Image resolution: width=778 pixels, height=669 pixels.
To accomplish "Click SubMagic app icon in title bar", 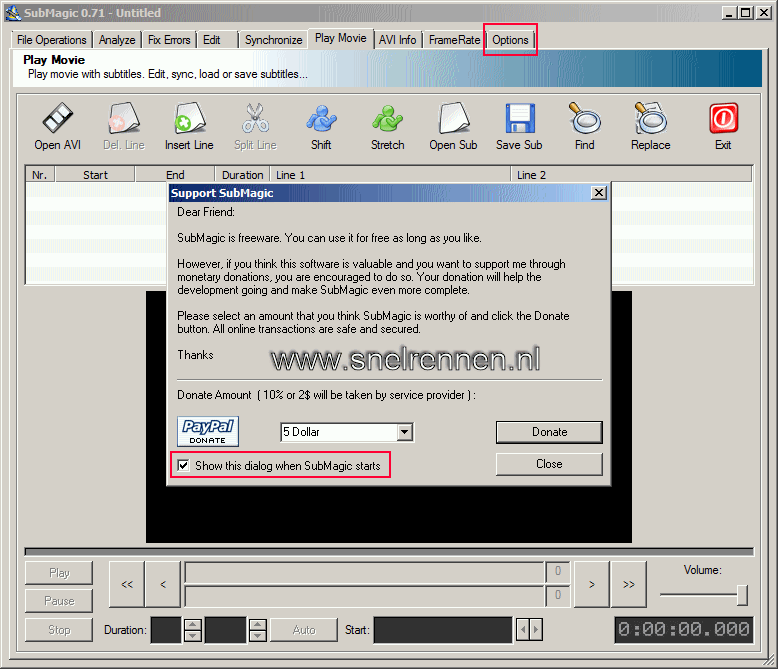I will pyautogui.click(x=12, y=13).
